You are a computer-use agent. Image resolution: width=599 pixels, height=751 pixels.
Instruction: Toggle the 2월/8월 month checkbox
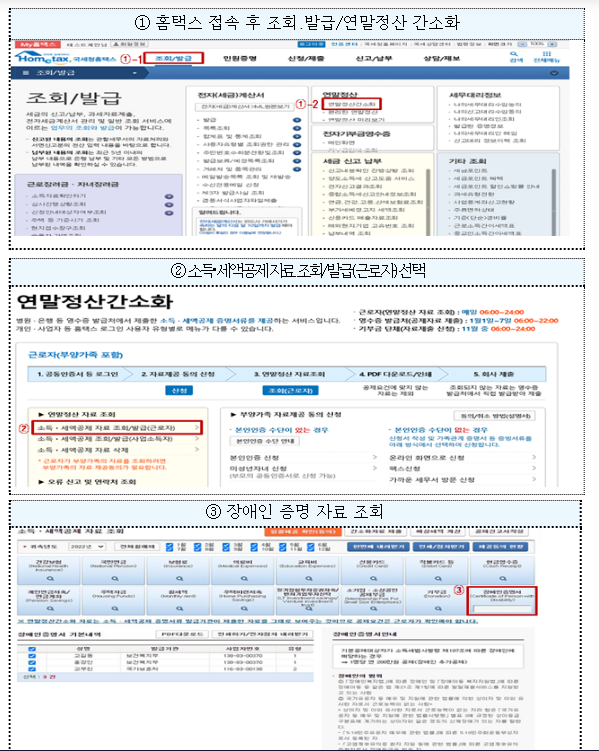point(197,546)
